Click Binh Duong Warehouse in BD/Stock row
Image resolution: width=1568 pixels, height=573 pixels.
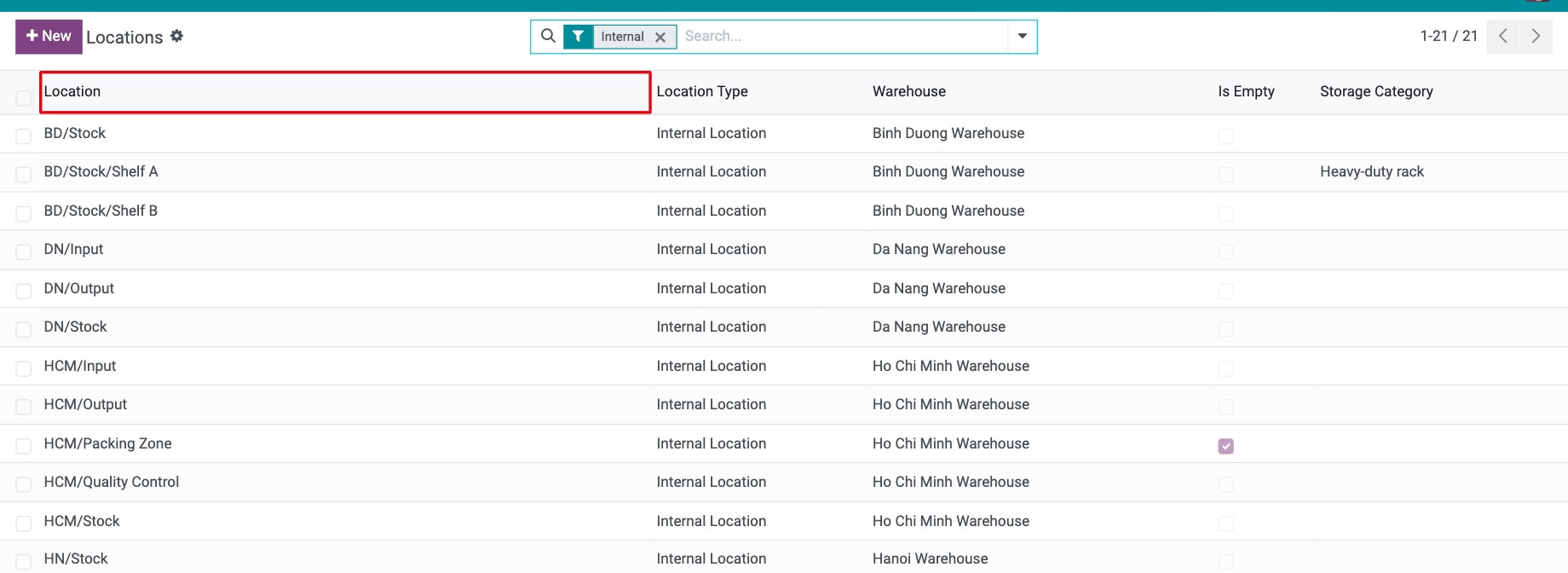(948, 133)
